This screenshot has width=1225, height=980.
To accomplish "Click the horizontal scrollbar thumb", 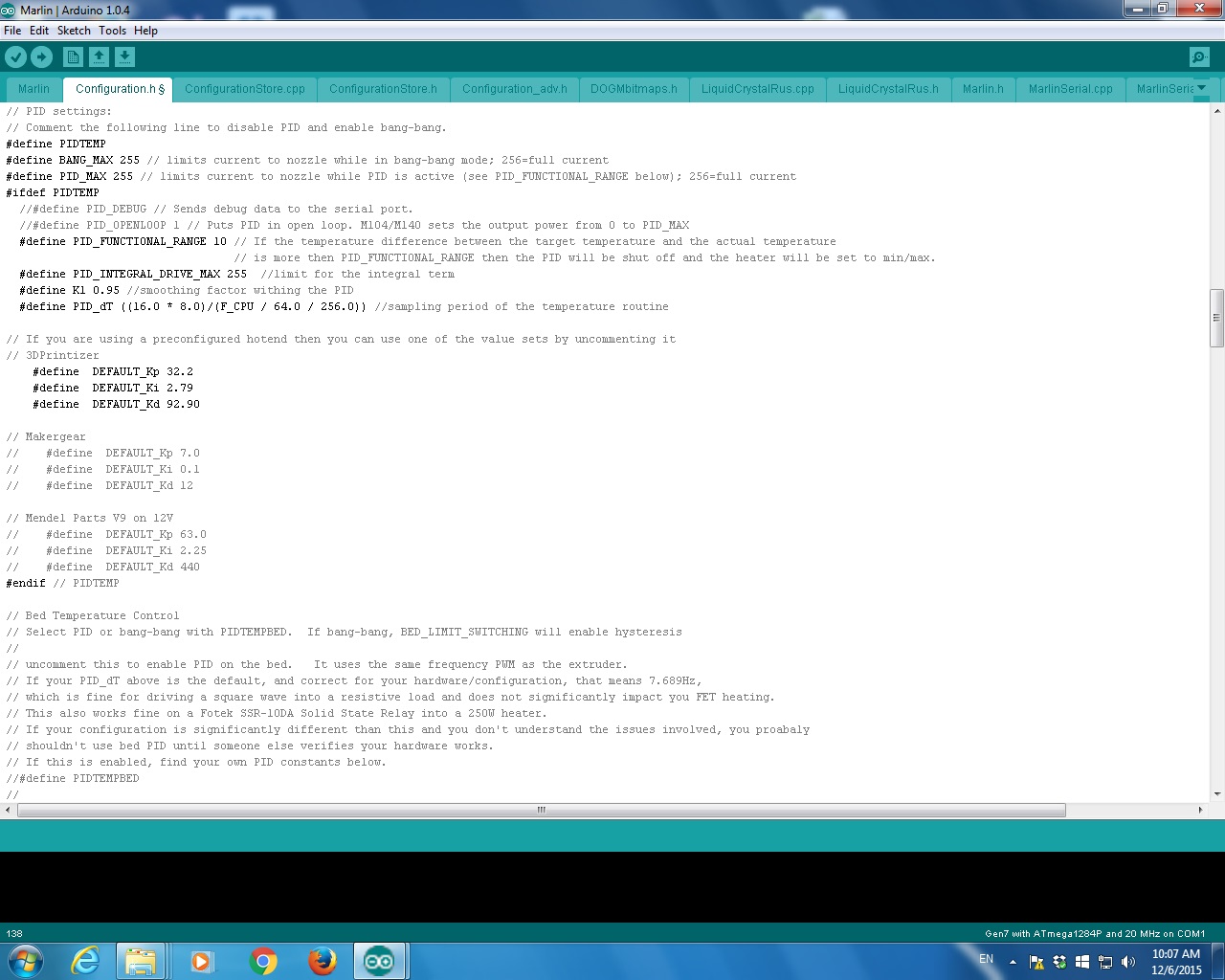I will point(541,810).
